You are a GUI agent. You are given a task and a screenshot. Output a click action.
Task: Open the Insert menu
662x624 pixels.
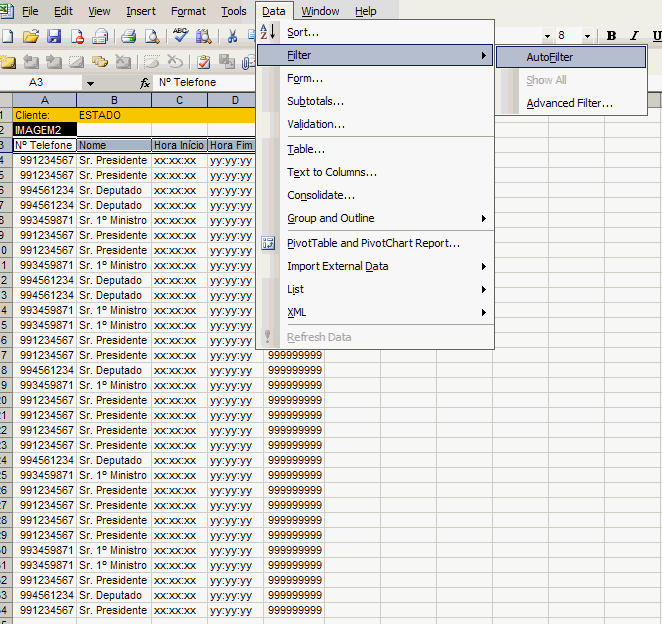[141, 11]
